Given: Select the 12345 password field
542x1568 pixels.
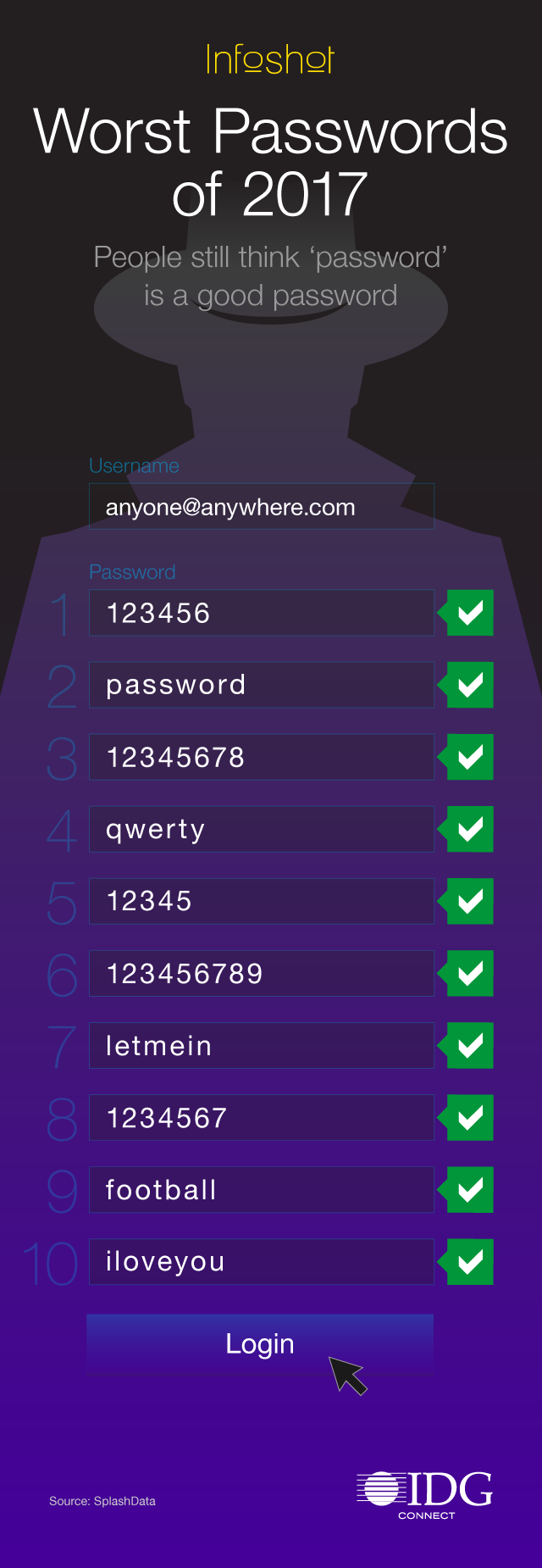Looking at the screenshot, I should pos(262,901).
